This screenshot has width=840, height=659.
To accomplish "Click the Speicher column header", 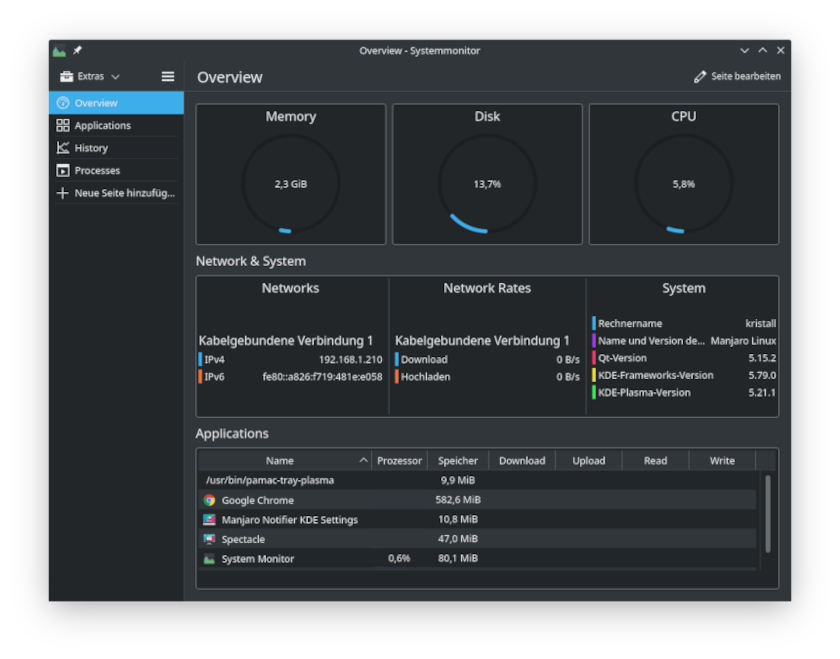I will (x=458, y=461).
